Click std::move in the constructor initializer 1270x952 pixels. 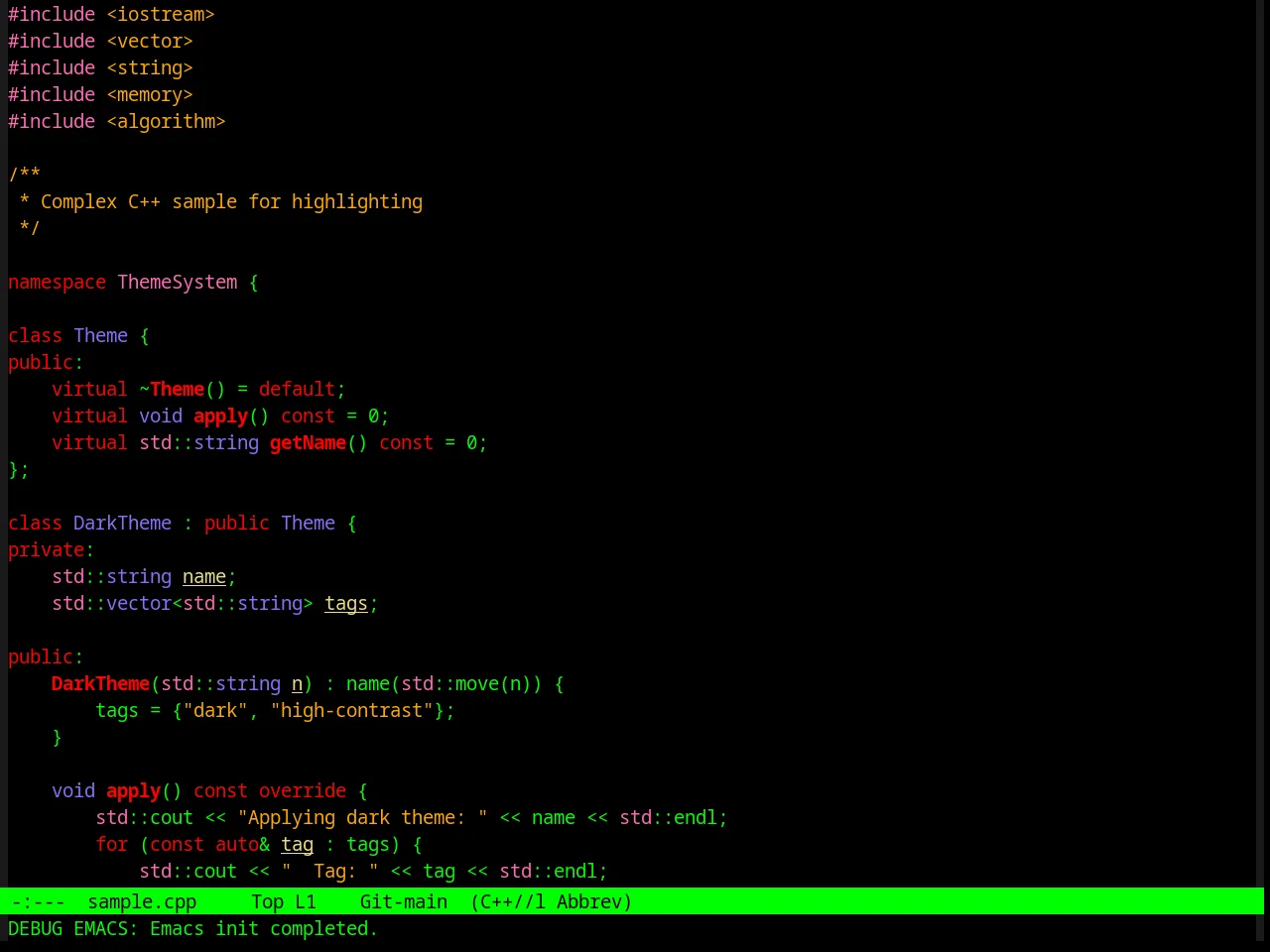coord(449,683)
